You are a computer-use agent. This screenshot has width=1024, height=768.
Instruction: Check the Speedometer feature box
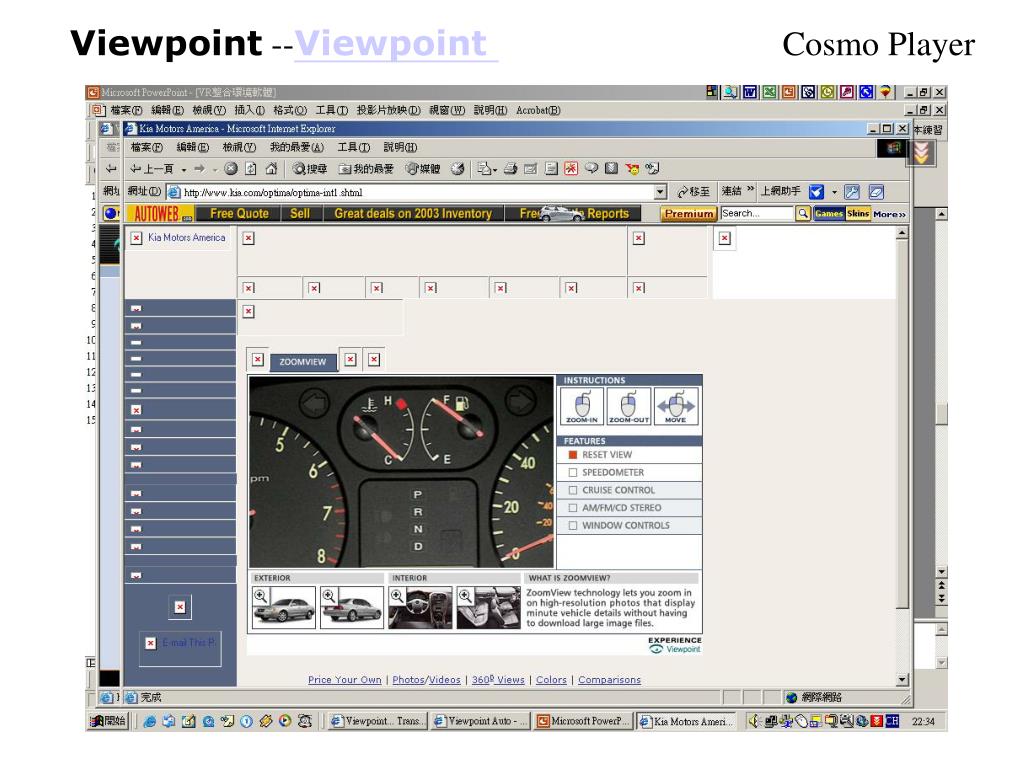(573, 472)
